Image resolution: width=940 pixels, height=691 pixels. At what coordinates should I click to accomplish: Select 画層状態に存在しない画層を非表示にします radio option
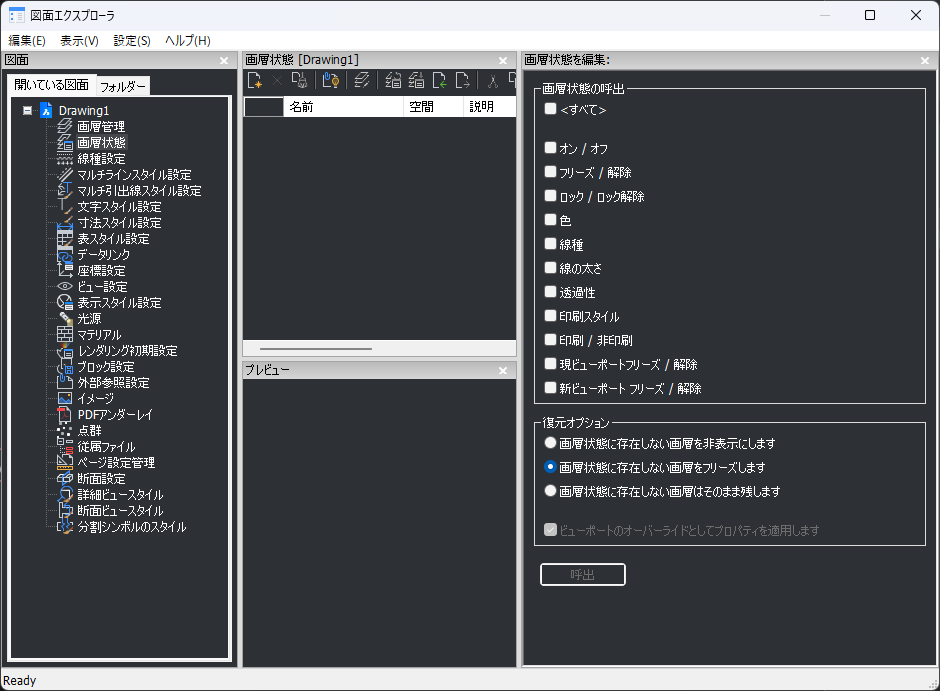549,443
